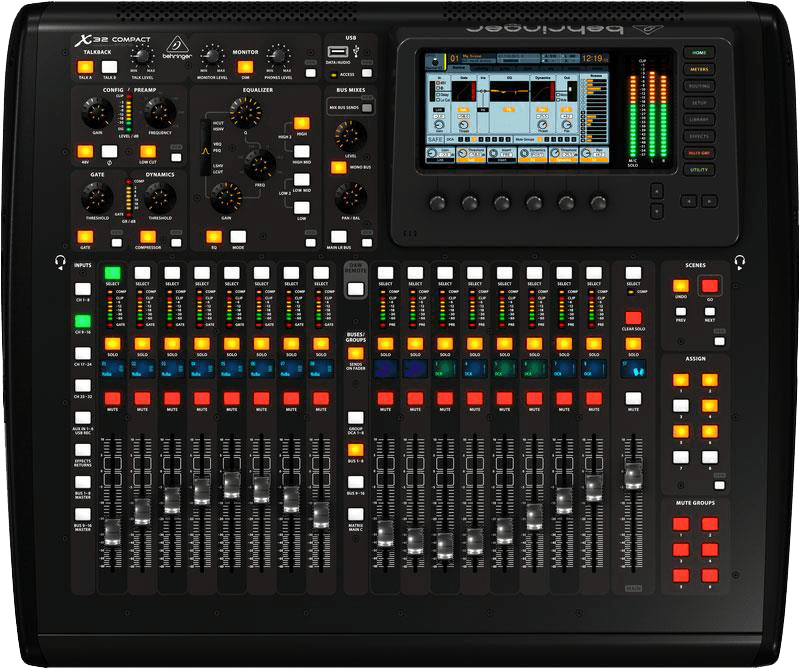
Task: Select the Low EQ band
Action: point(302,208)
